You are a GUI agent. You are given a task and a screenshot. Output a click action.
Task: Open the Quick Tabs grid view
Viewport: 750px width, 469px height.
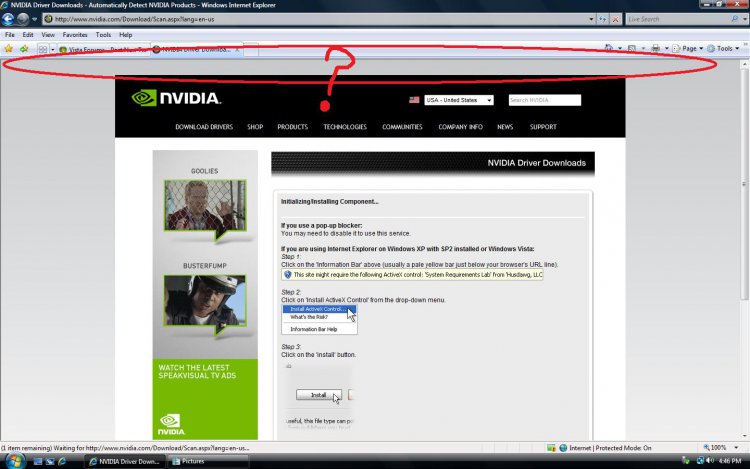pyautogui.click(x=43, y=49)
